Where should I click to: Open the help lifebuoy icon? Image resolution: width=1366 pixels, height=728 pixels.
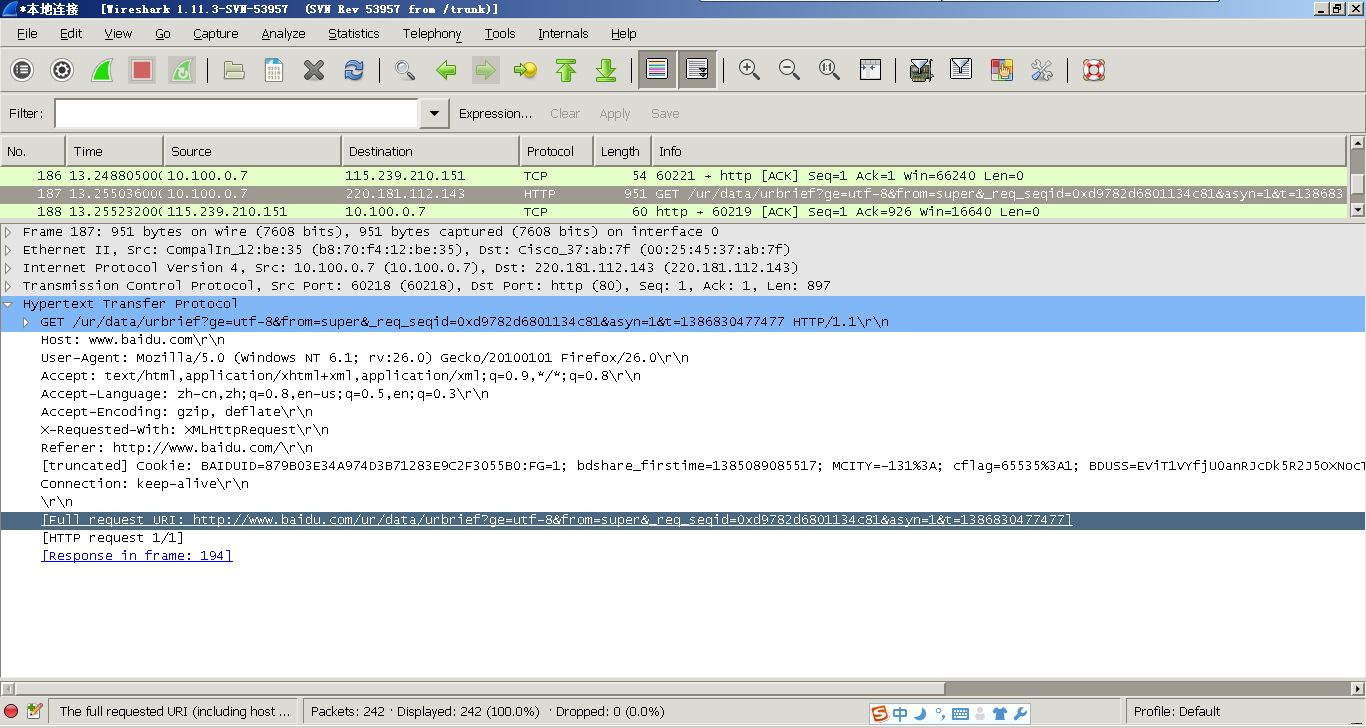(x=1093, y=70)
